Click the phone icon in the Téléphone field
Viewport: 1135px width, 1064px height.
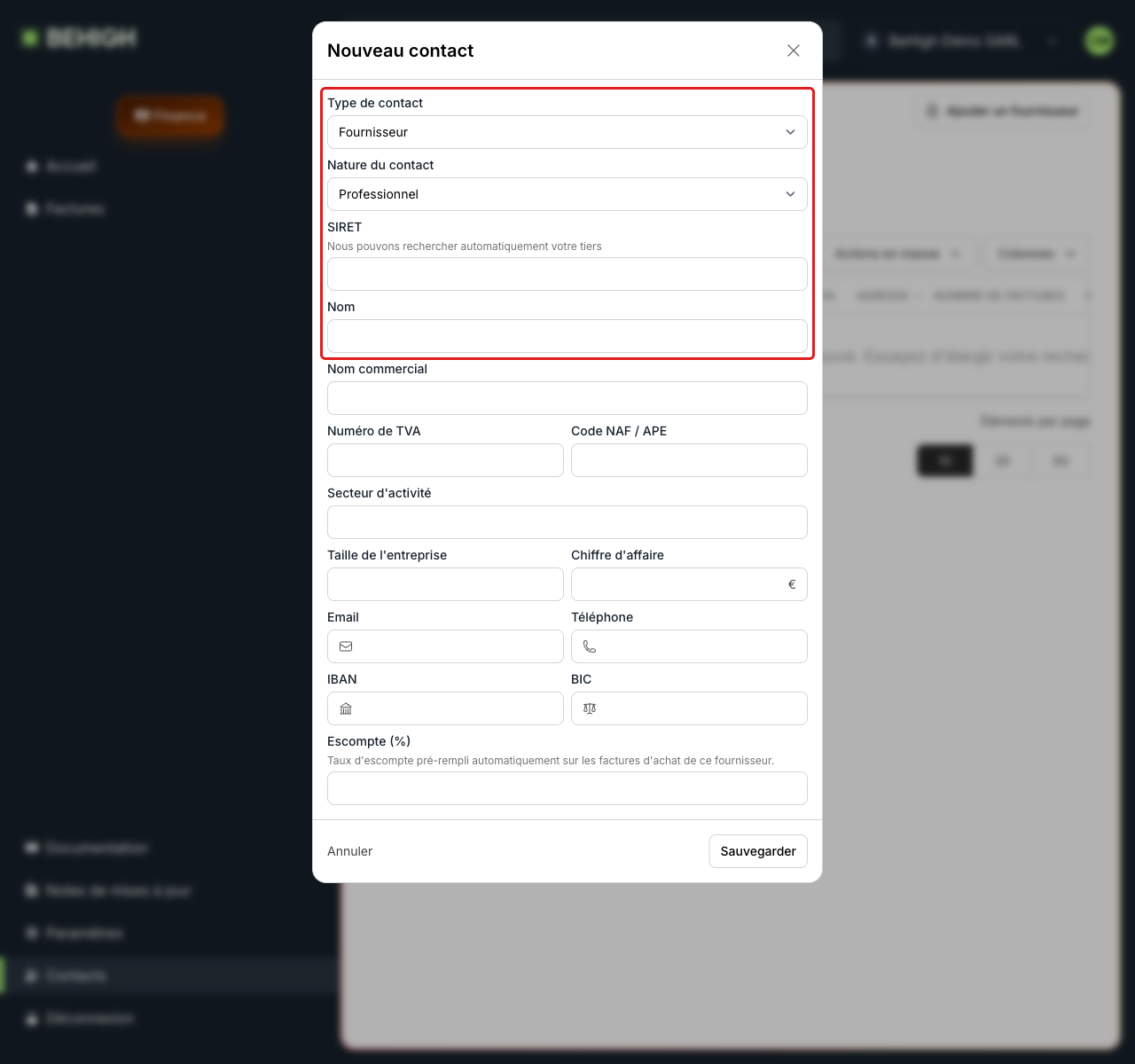click(x=590, y=646)
